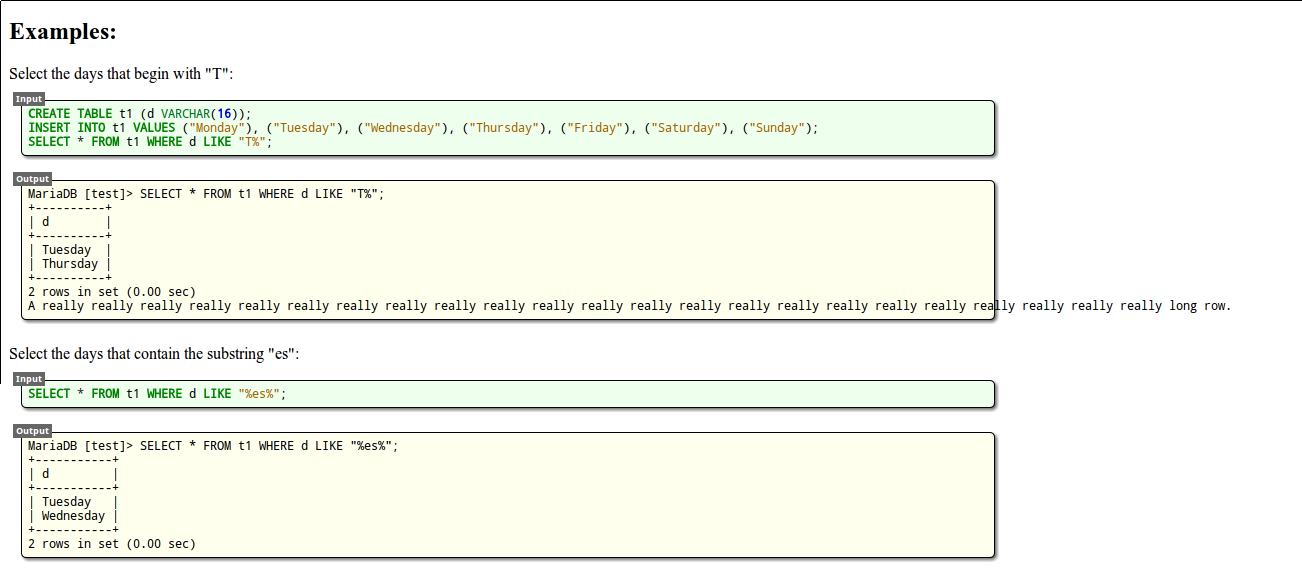
Task: Click the second "Input" label badge
Action: click(29, 379)
